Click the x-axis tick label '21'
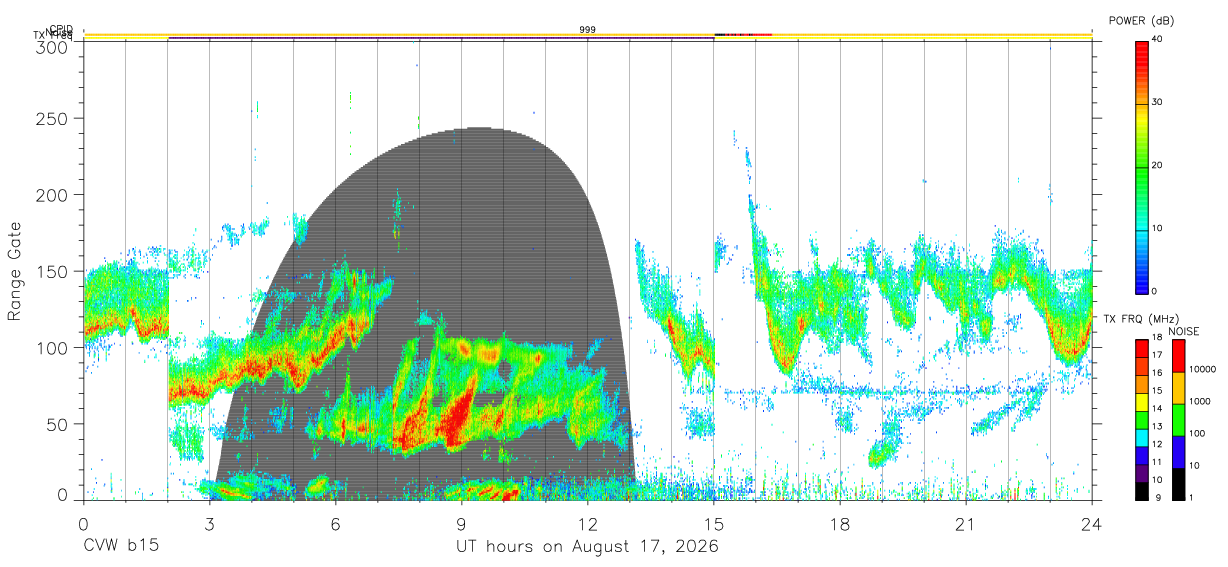 pyautogui.click(x=966, y=523)
